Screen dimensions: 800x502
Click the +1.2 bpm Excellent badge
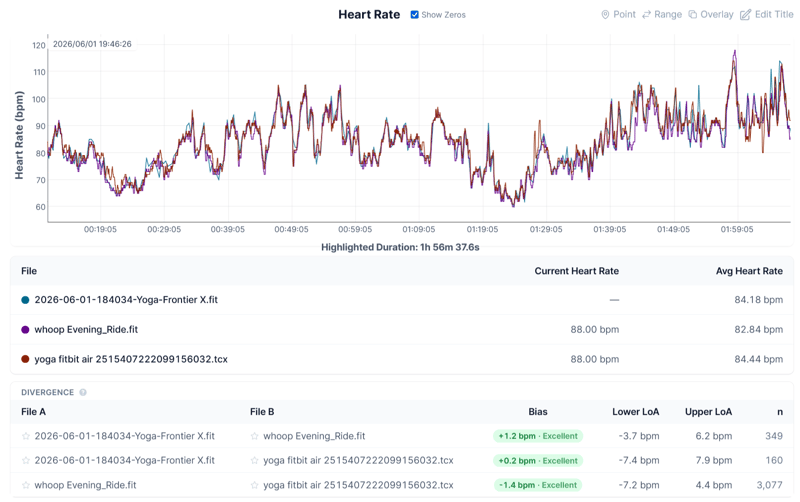pos(538,436)
